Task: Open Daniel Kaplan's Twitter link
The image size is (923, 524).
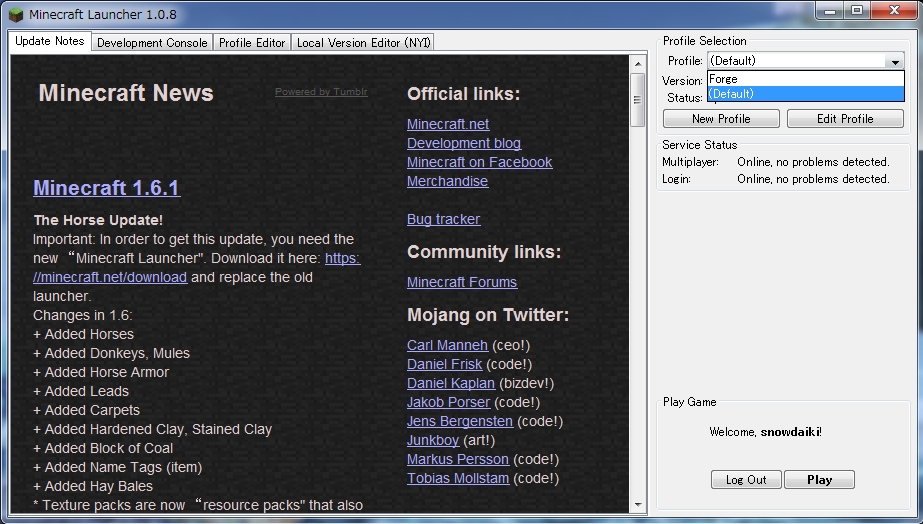Action: pos(451,383)
